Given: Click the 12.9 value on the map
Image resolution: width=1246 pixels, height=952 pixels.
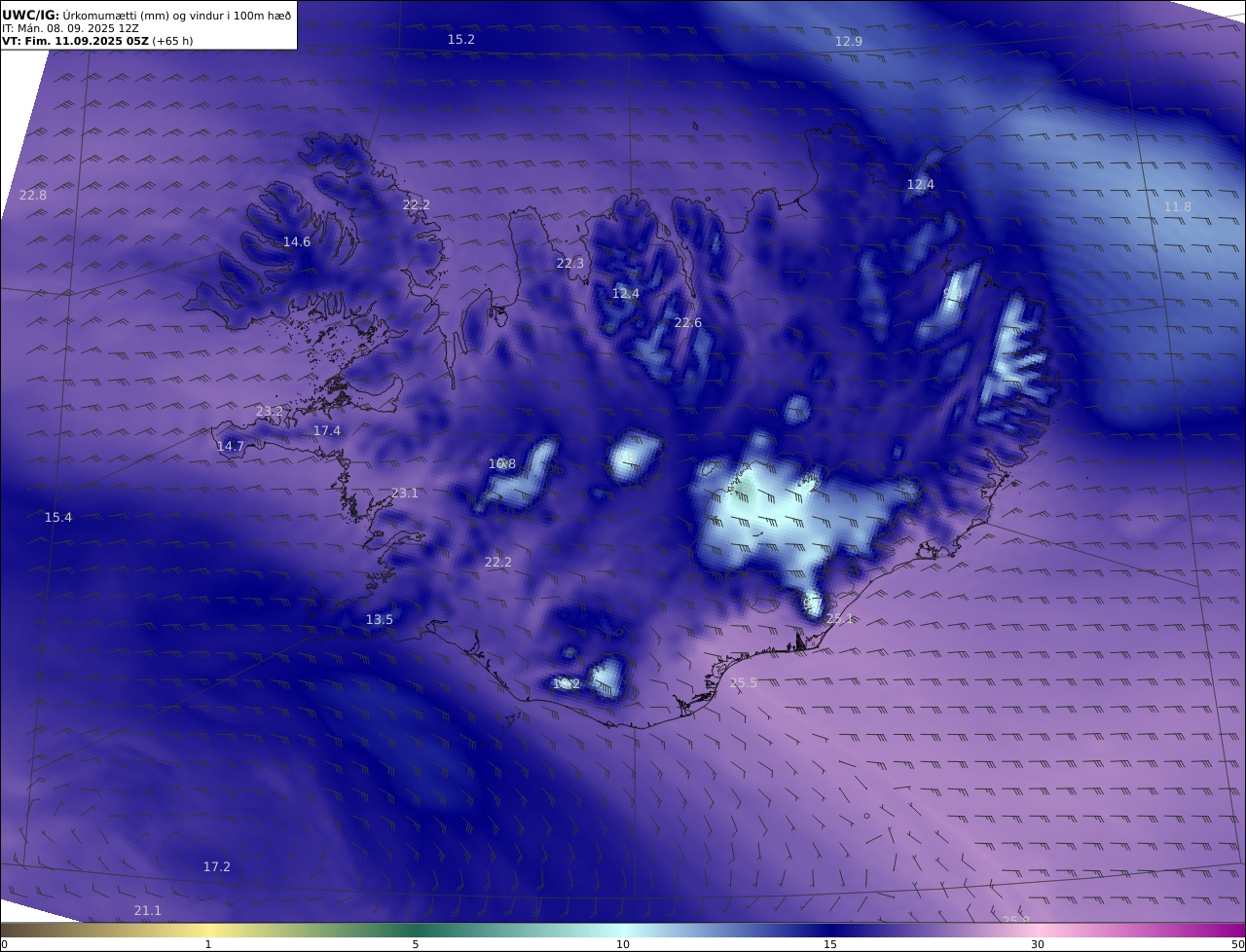Looking at the screenshot, I should click(849, 42).
